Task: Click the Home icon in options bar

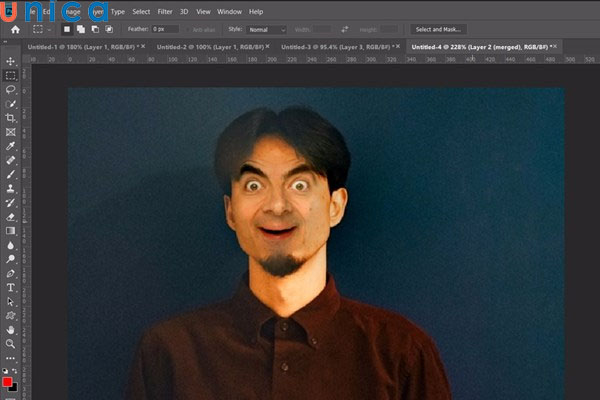Action: point(15,29)
